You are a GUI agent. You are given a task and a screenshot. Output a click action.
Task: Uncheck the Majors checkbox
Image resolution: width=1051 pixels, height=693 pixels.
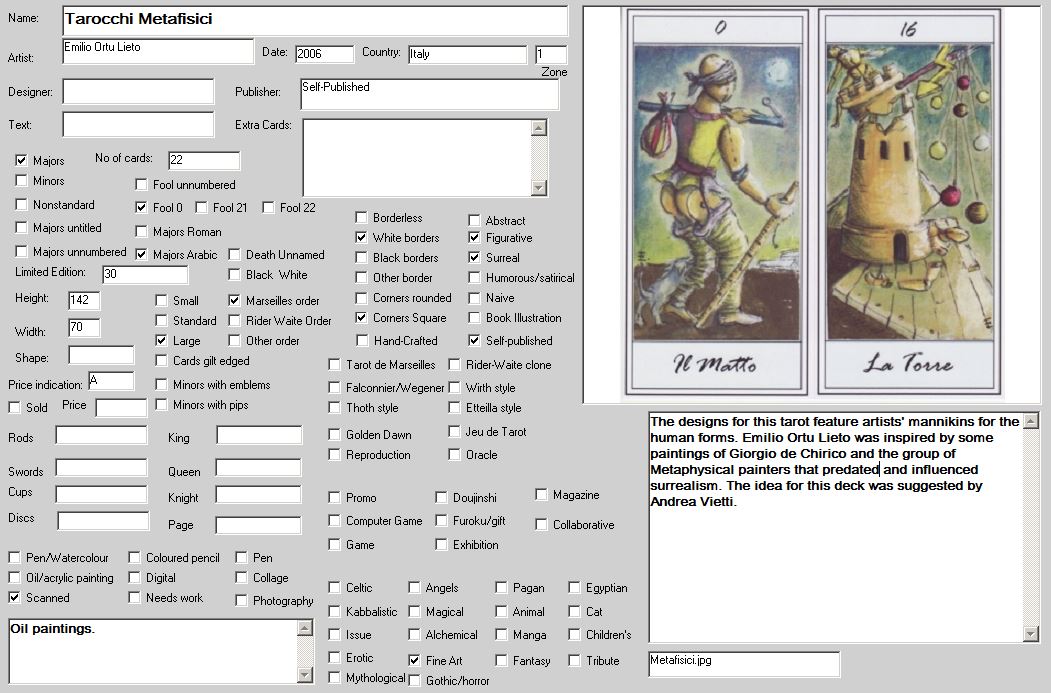click(x=22, y=161)
